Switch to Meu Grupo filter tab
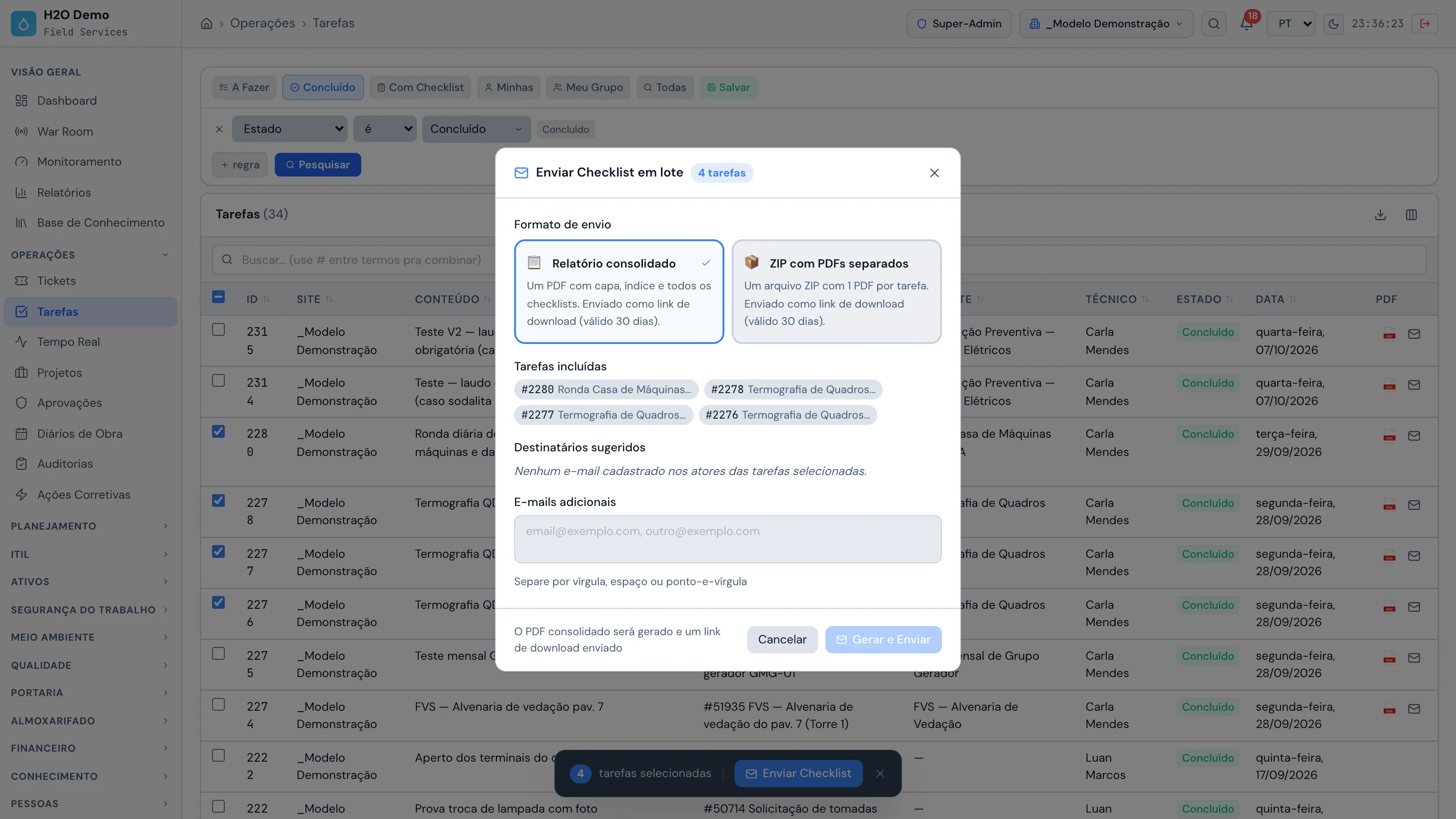 click(588, 88)
